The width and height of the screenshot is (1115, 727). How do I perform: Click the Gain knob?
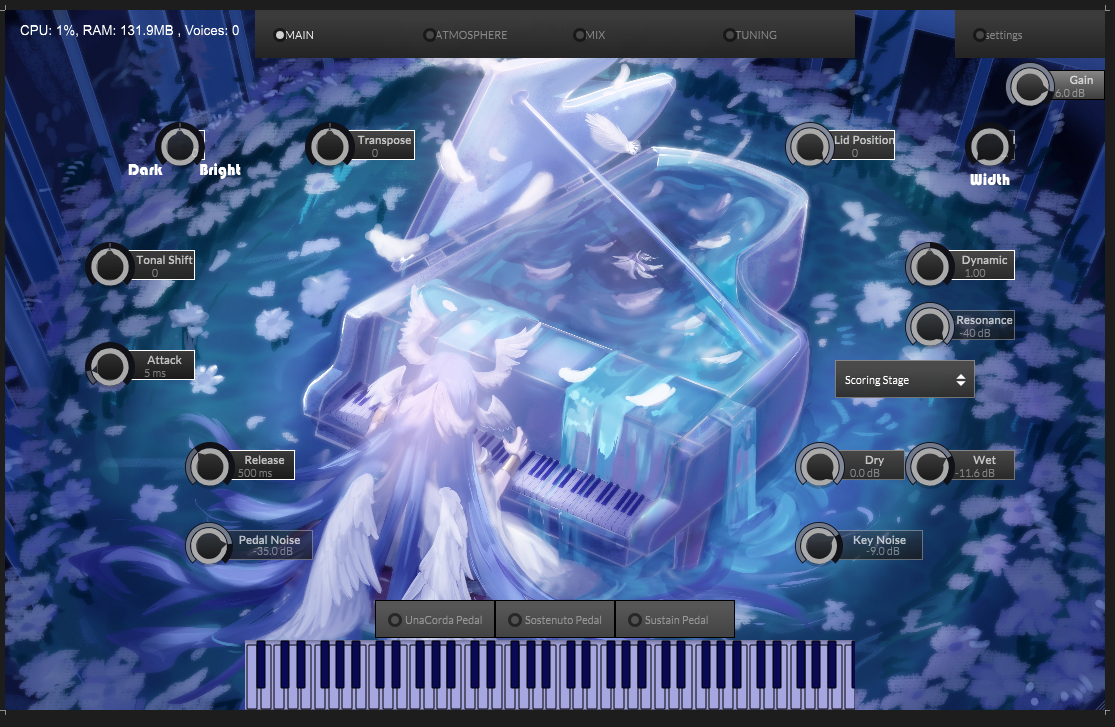pos(1029,86)
